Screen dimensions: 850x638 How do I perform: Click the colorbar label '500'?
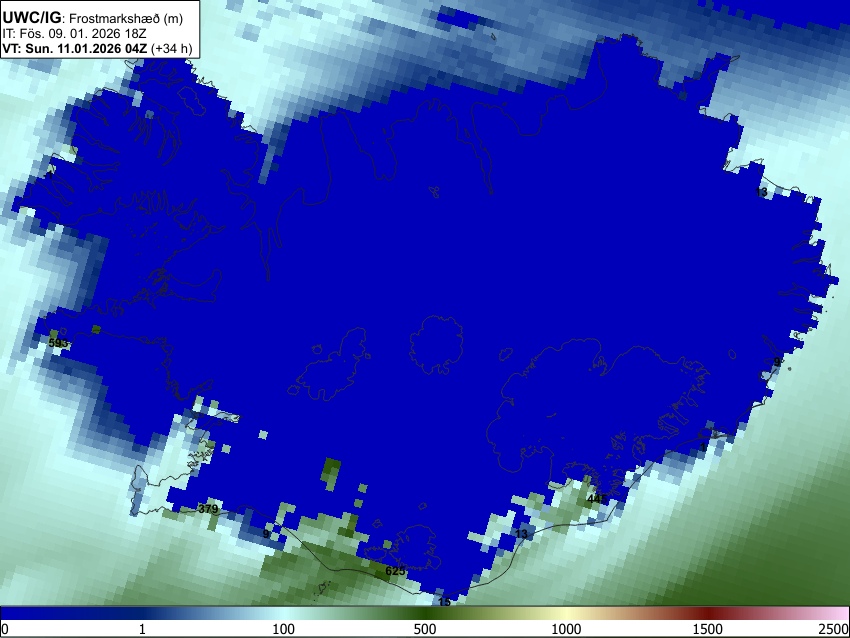coord(425,629)
